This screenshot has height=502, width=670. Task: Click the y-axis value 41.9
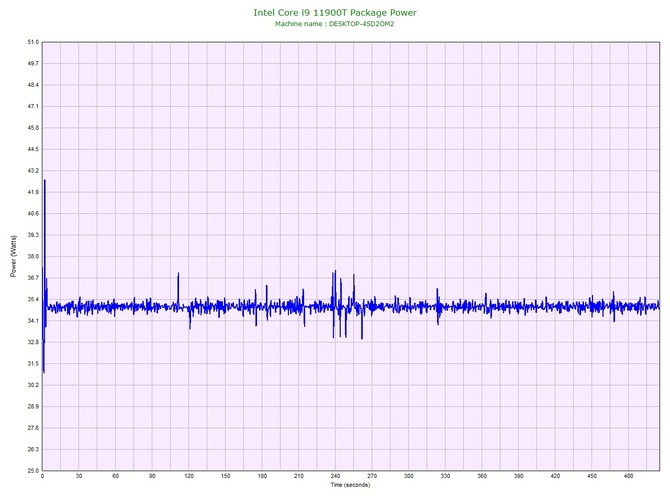(33, 192)
